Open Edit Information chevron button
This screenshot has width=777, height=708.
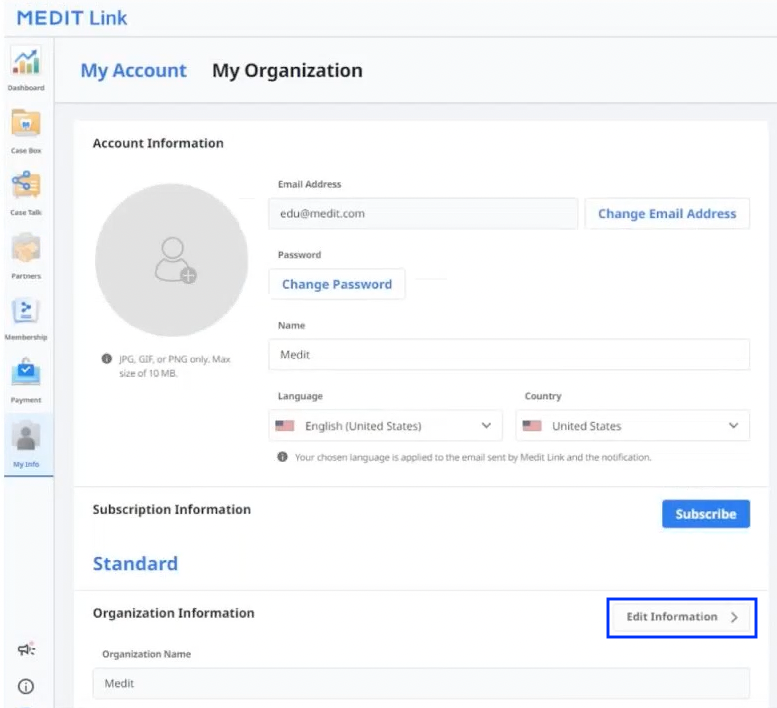coord(681,617)
